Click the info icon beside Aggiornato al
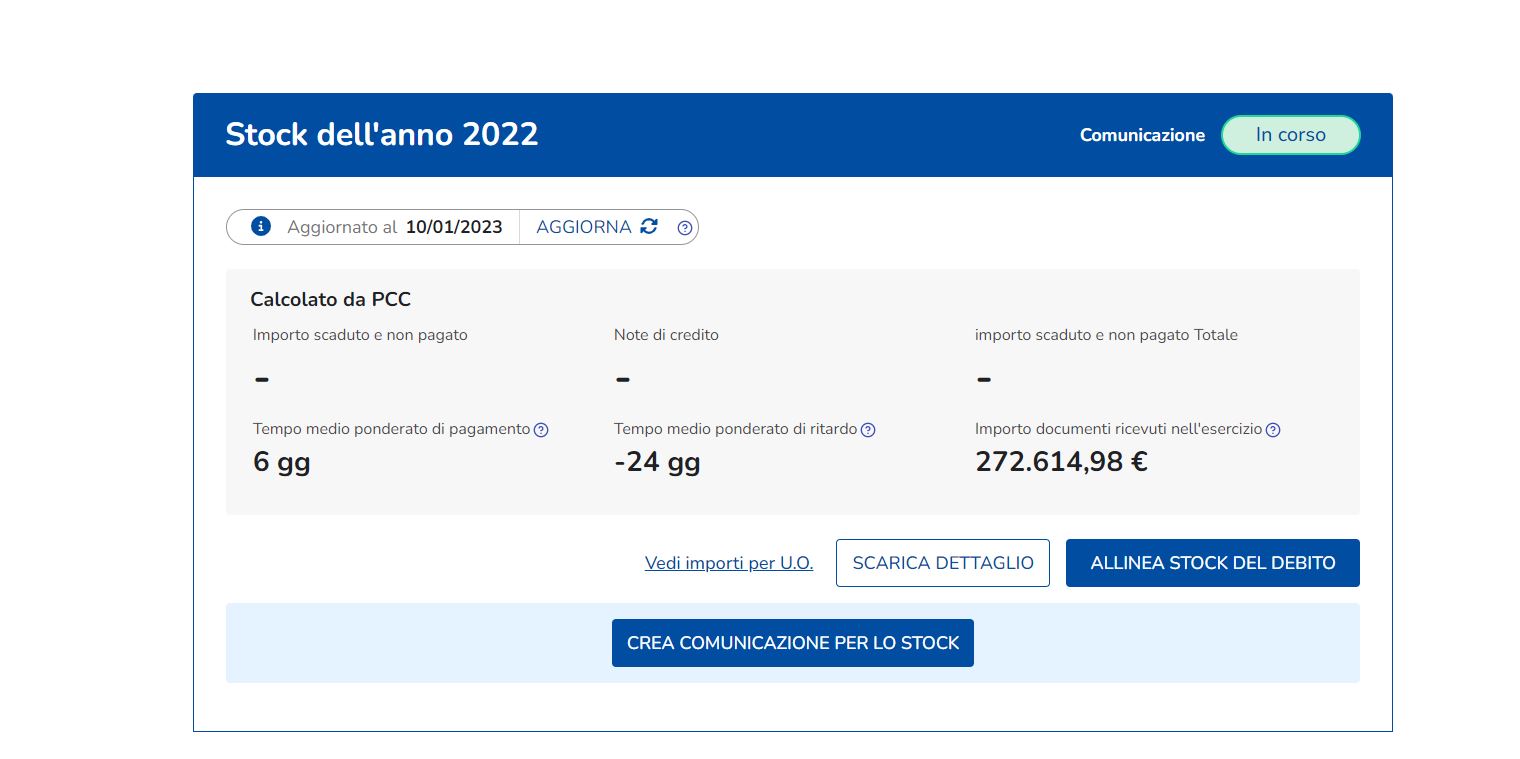 261,226
